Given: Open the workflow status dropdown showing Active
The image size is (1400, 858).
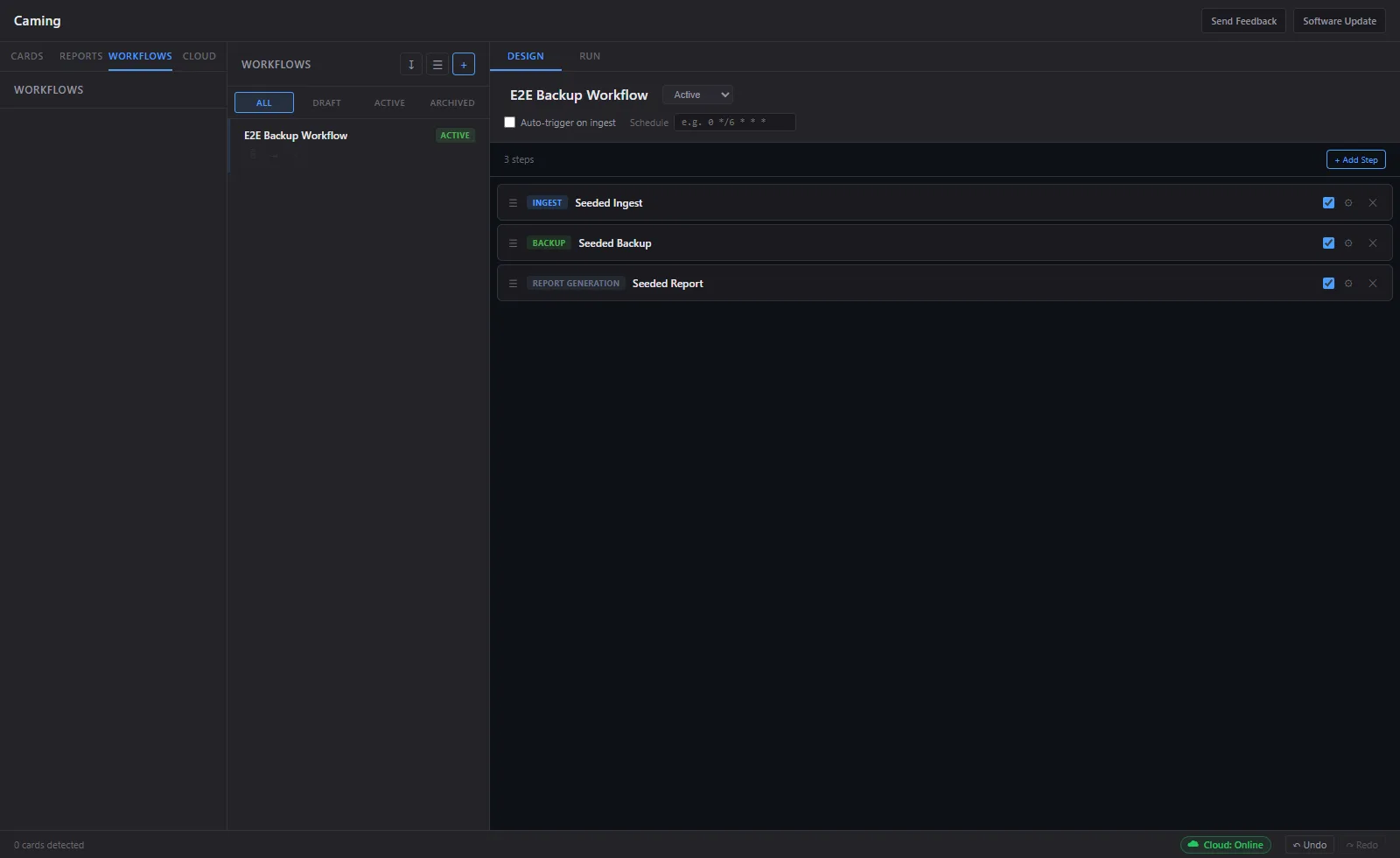Looking at the screenshot, I should pos(697,95).
